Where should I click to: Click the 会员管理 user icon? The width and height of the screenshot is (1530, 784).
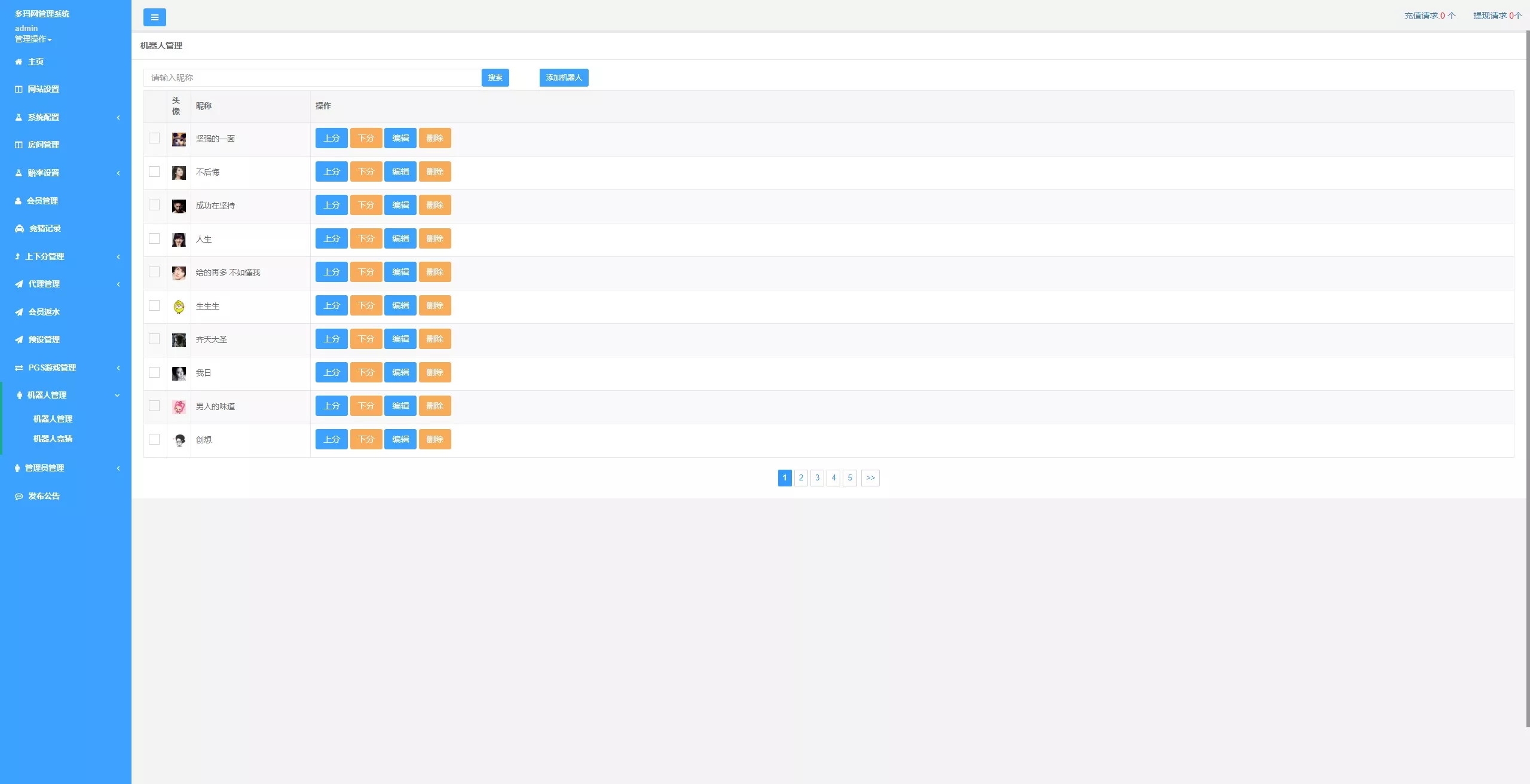click(18, 201)
